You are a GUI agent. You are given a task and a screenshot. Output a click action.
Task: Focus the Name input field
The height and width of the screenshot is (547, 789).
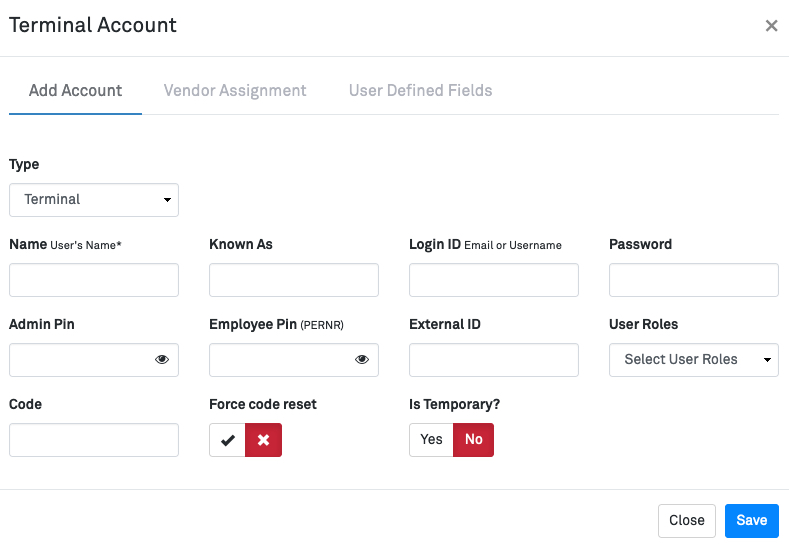[94, 280]
